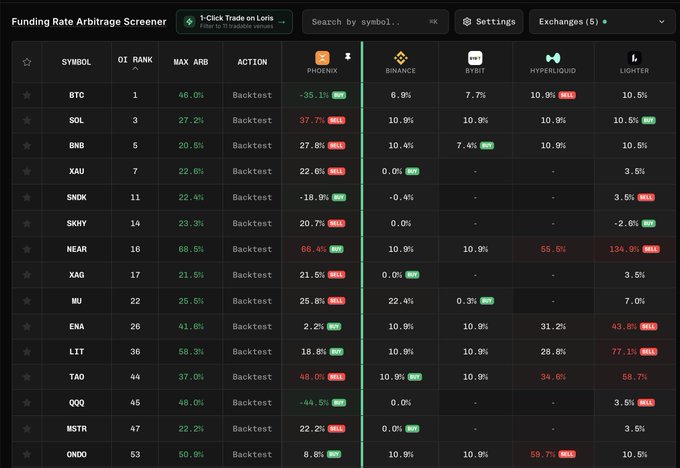Screen dimensions: 680x468
Task: Click Backtest for QQQ
Action: pos(252,403)
